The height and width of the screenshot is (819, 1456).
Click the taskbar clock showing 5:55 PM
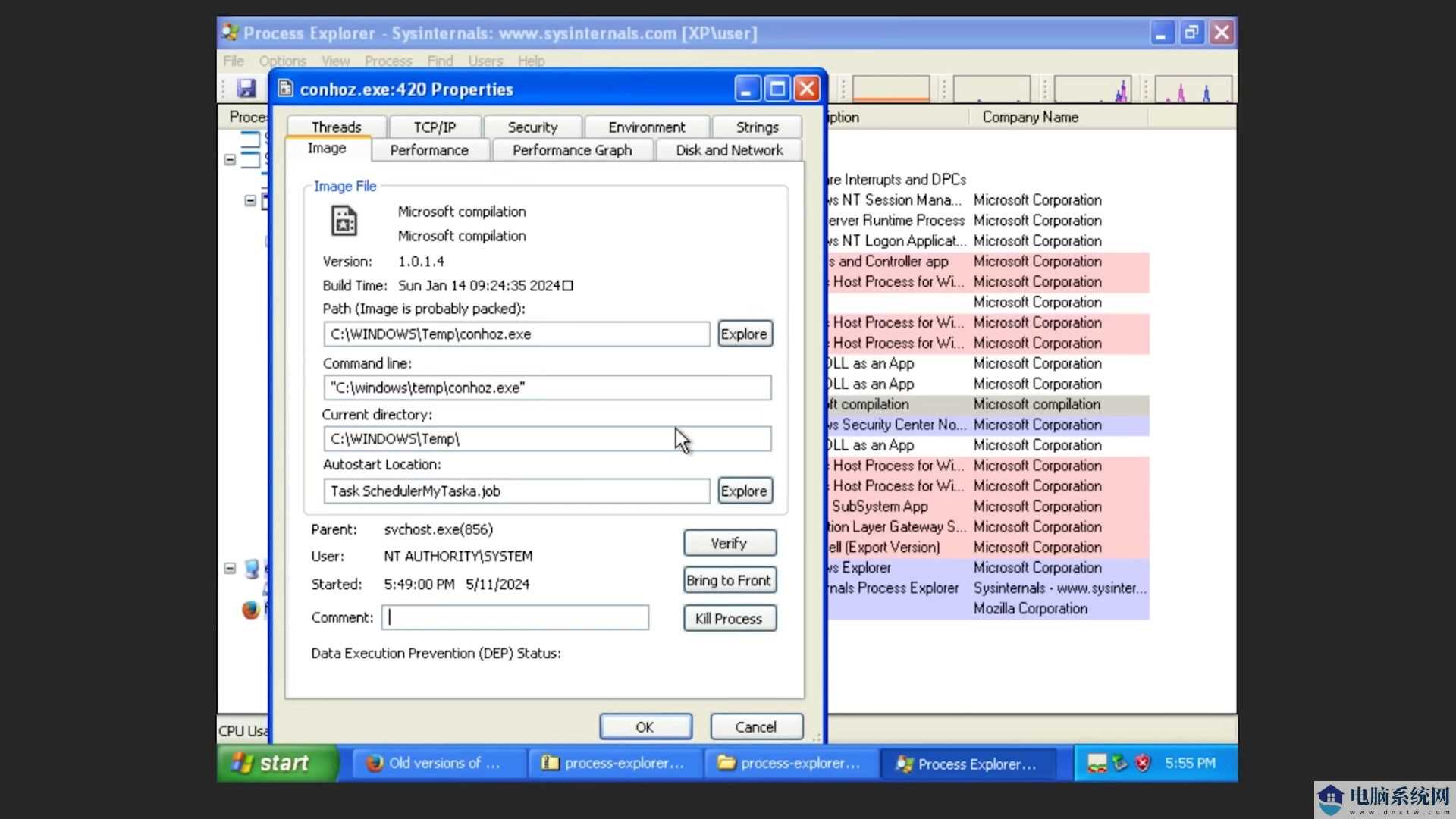click(x=1190, y=764)
